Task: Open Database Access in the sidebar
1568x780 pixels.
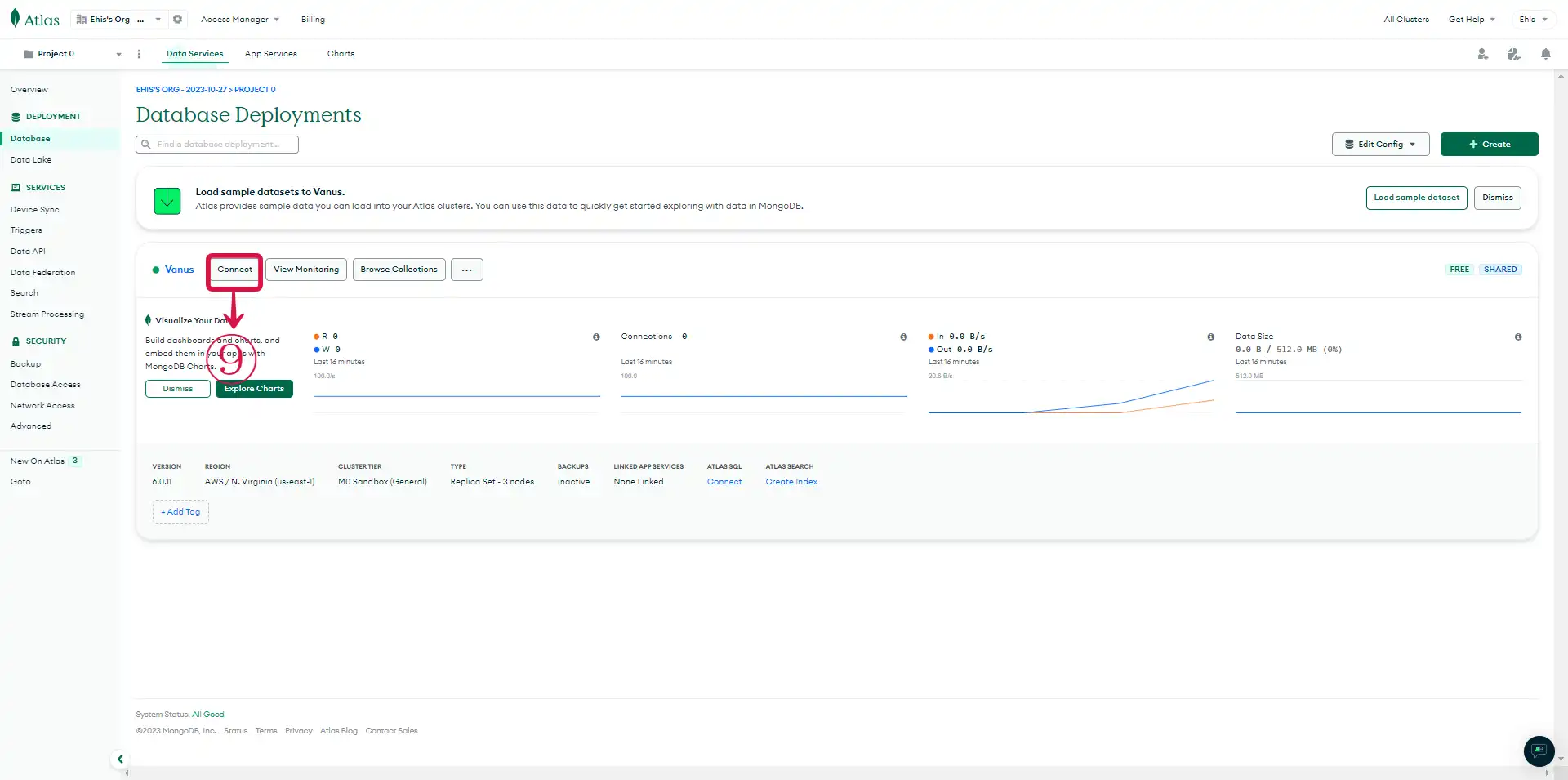Action: 46,385
